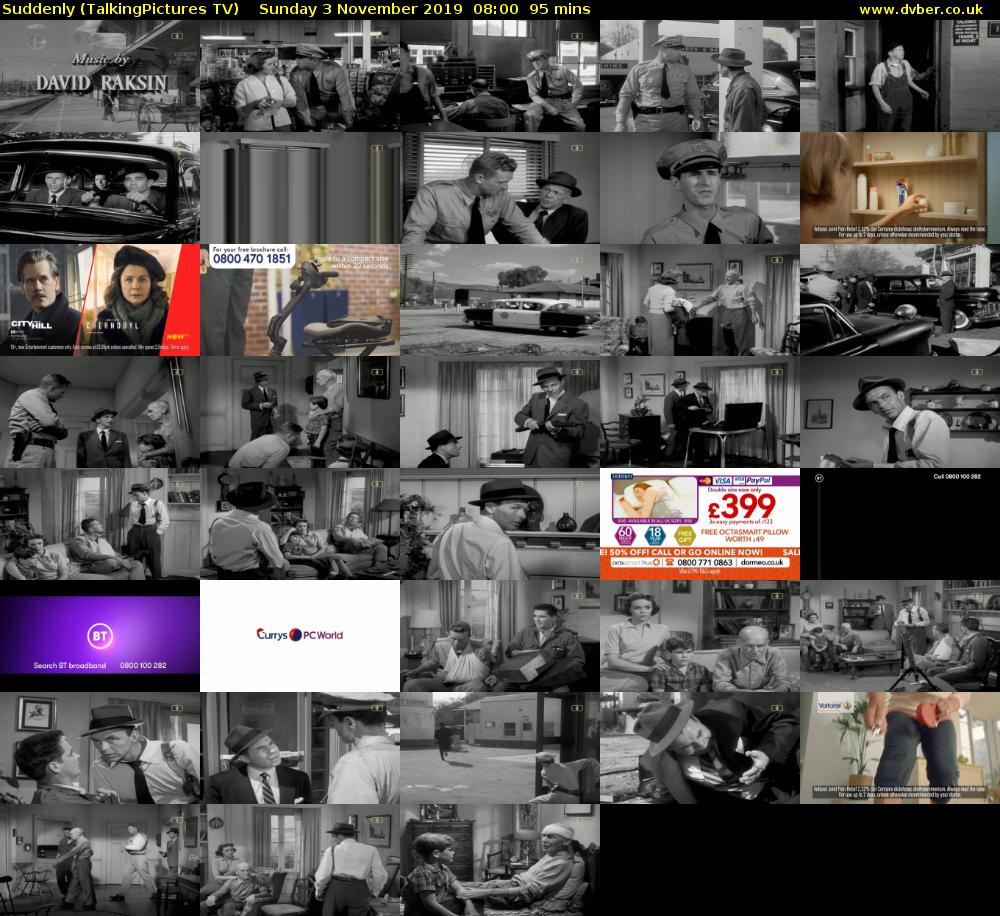Select the Currys PC World logo thumbnail

pos(300,636)
